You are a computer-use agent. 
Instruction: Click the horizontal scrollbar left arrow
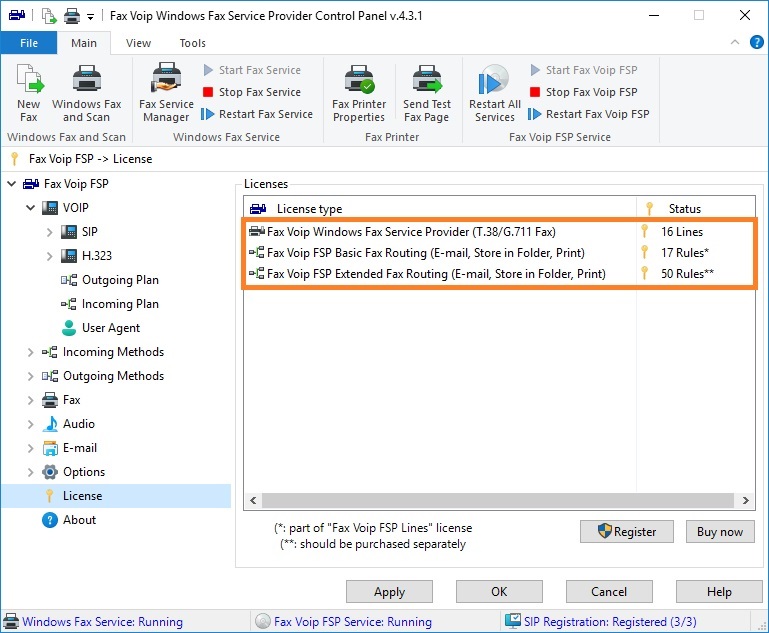click(x=253, y=501)
